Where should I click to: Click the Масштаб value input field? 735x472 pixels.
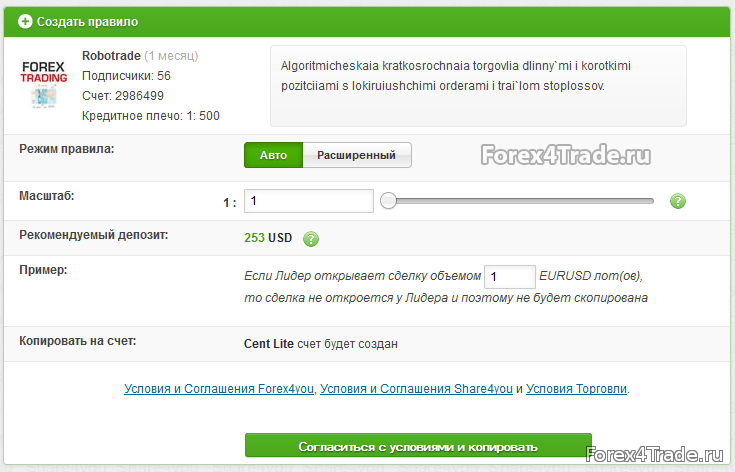(308, 201)
